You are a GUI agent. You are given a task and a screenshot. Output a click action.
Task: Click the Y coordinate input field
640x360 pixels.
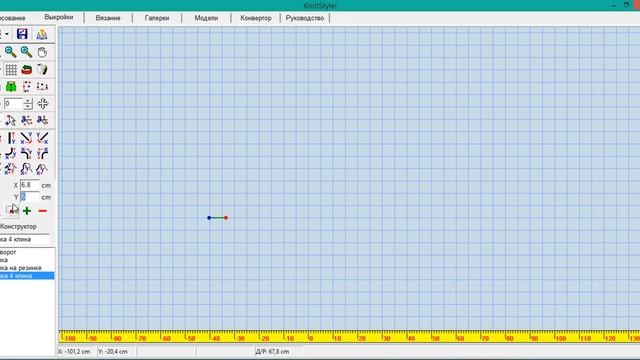[x=30, y=197]
